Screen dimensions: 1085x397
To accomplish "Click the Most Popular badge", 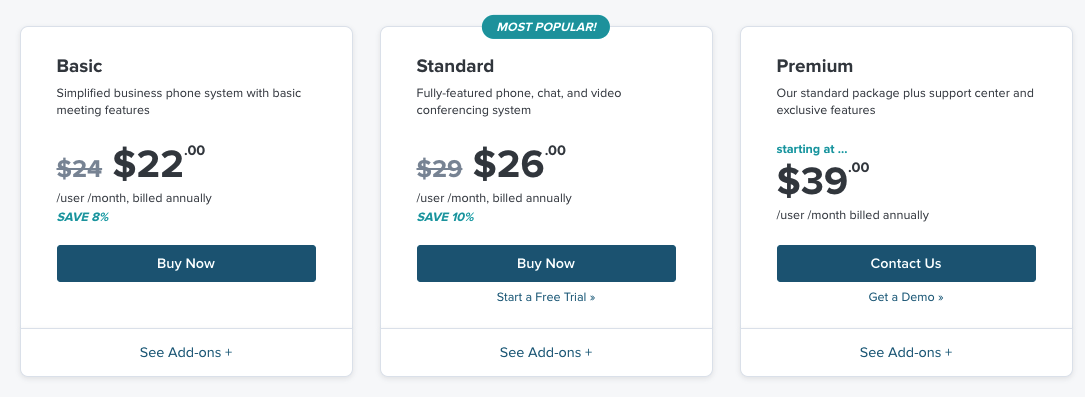I will tap(546, 27).
